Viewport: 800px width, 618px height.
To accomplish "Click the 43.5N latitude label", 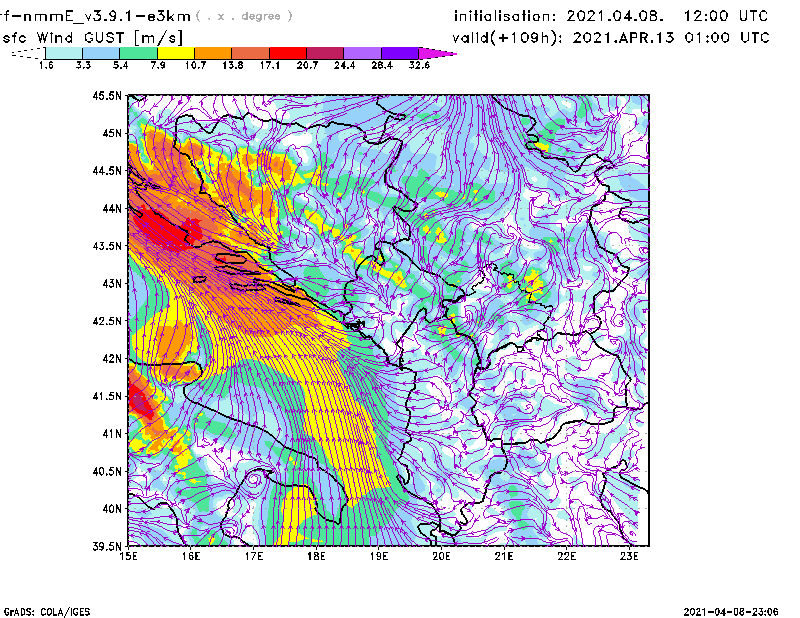I will (107, 246).
